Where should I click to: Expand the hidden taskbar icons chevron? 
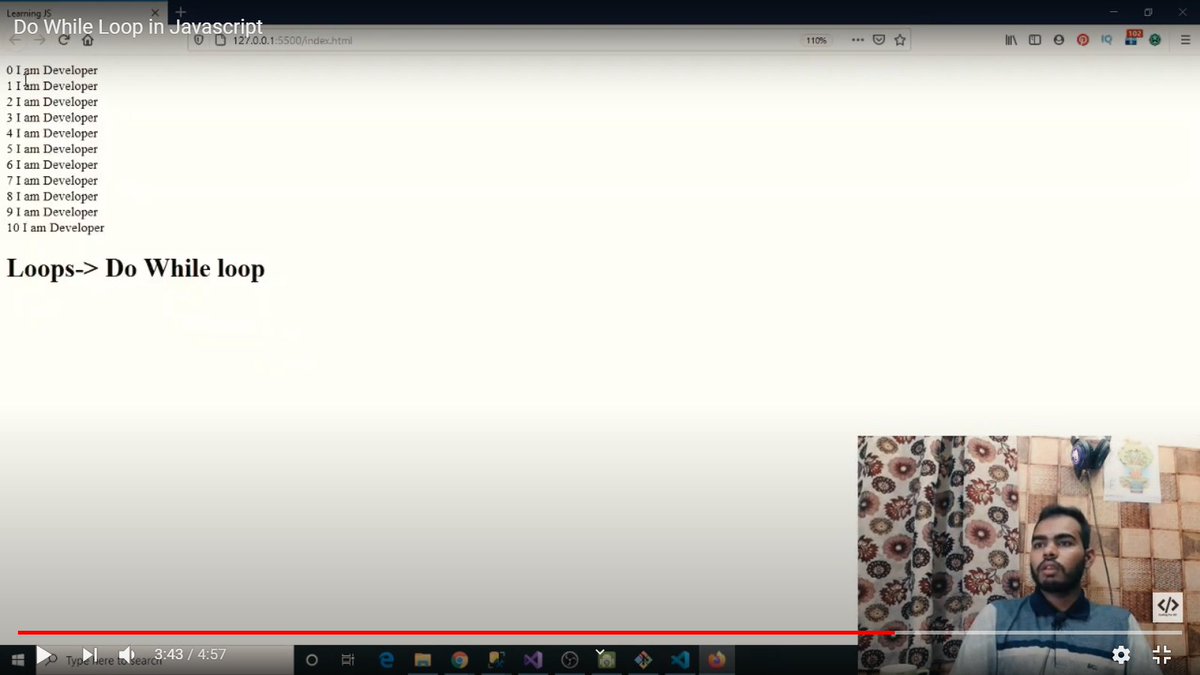coord(601,650)
